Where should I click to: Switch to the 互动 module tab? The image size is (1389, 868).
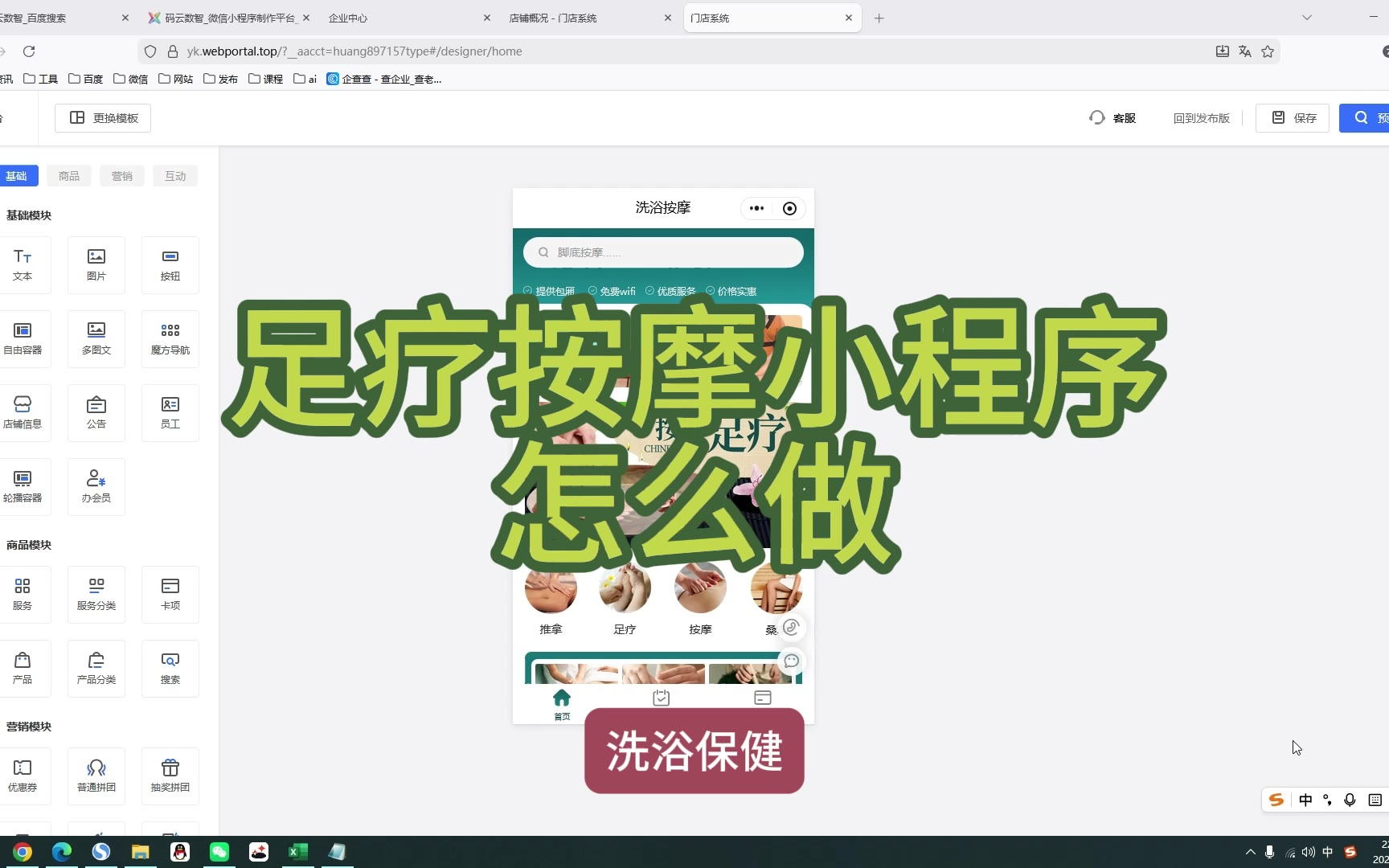tap(175, 176)
